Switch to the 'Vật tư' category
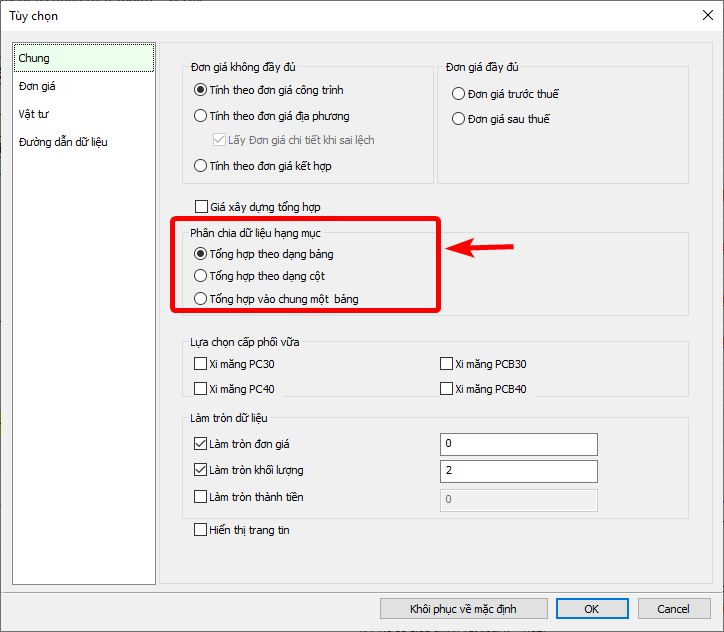The height and width of the screenshot is (632, 724). click(34, 114)
